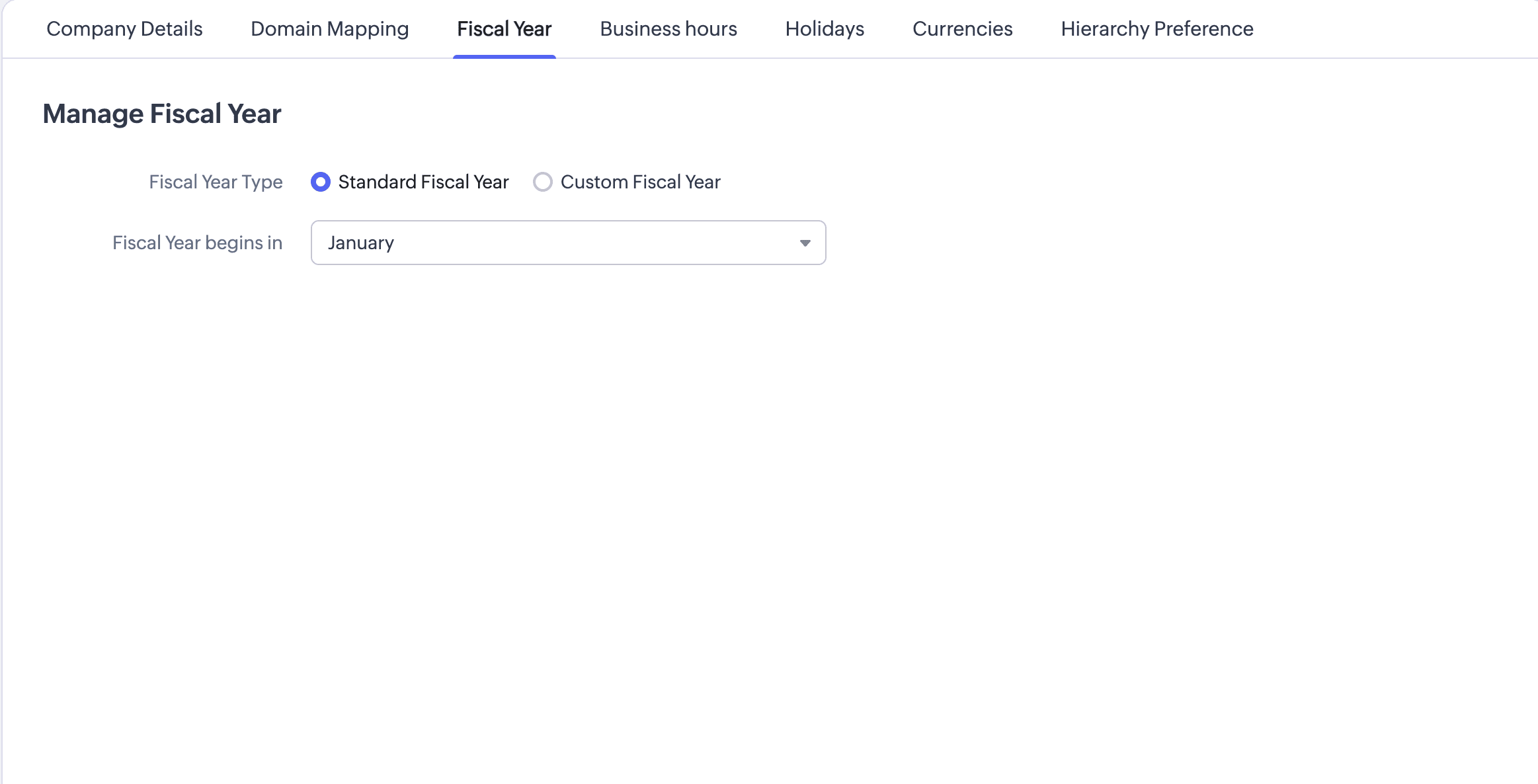
Task: Select the Standard Fiscal Year radio button
Action: [x=321, y=182]
